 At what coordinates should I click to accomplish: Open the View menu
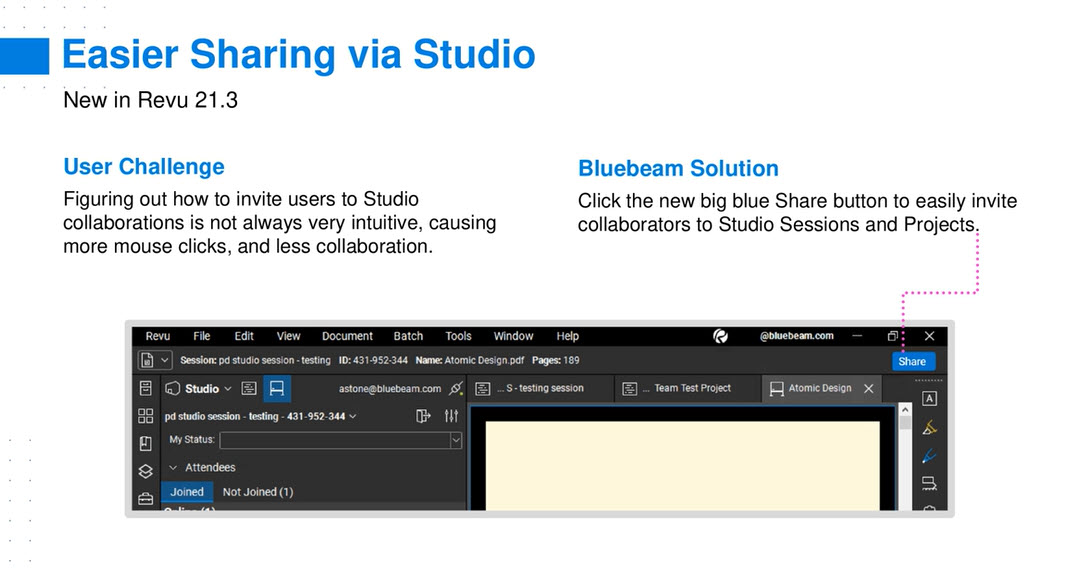tap(288, 336)
